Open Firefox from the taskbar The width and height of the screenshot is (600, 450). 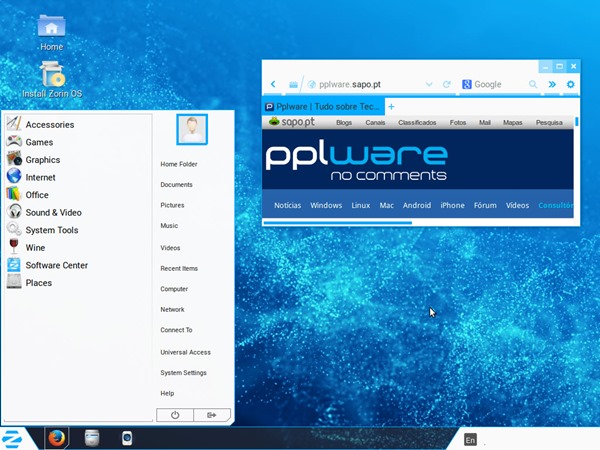(57, 438)
